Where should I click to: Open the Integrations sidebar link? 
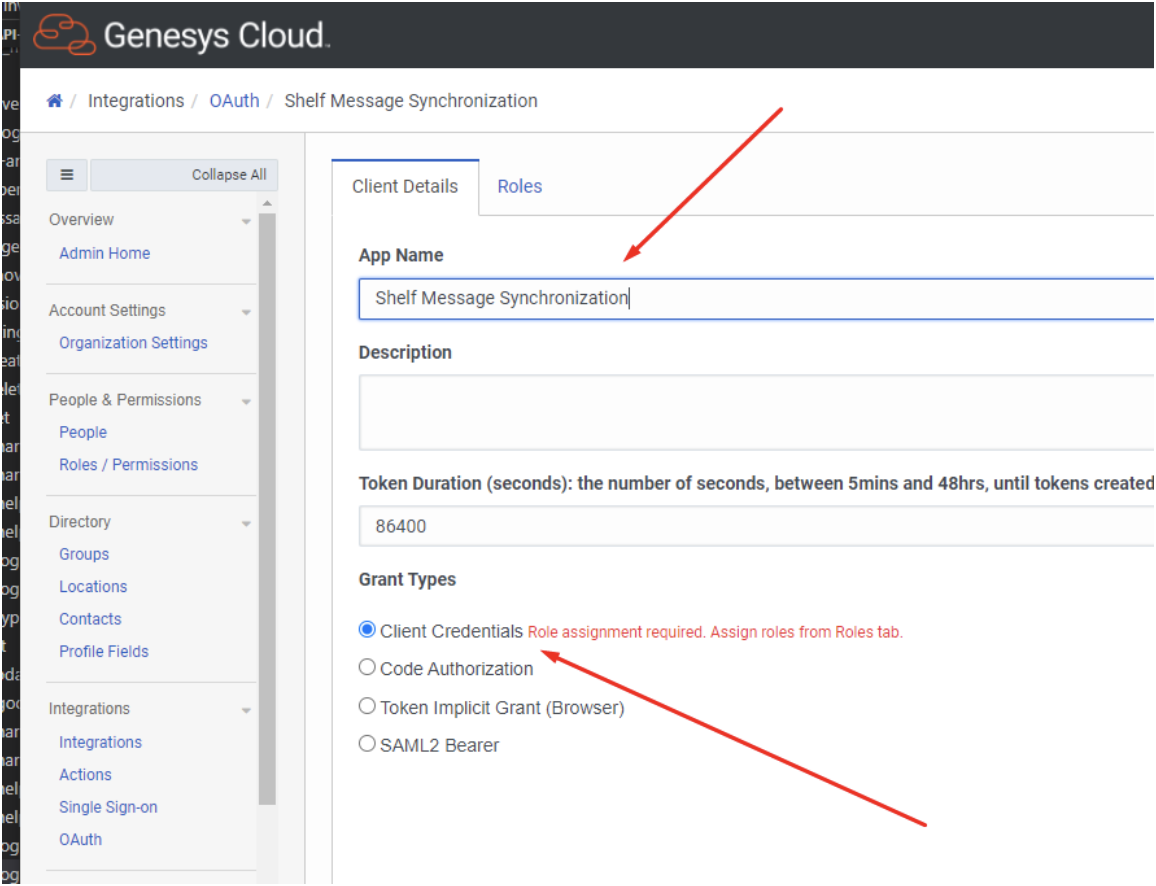(100, 742)
